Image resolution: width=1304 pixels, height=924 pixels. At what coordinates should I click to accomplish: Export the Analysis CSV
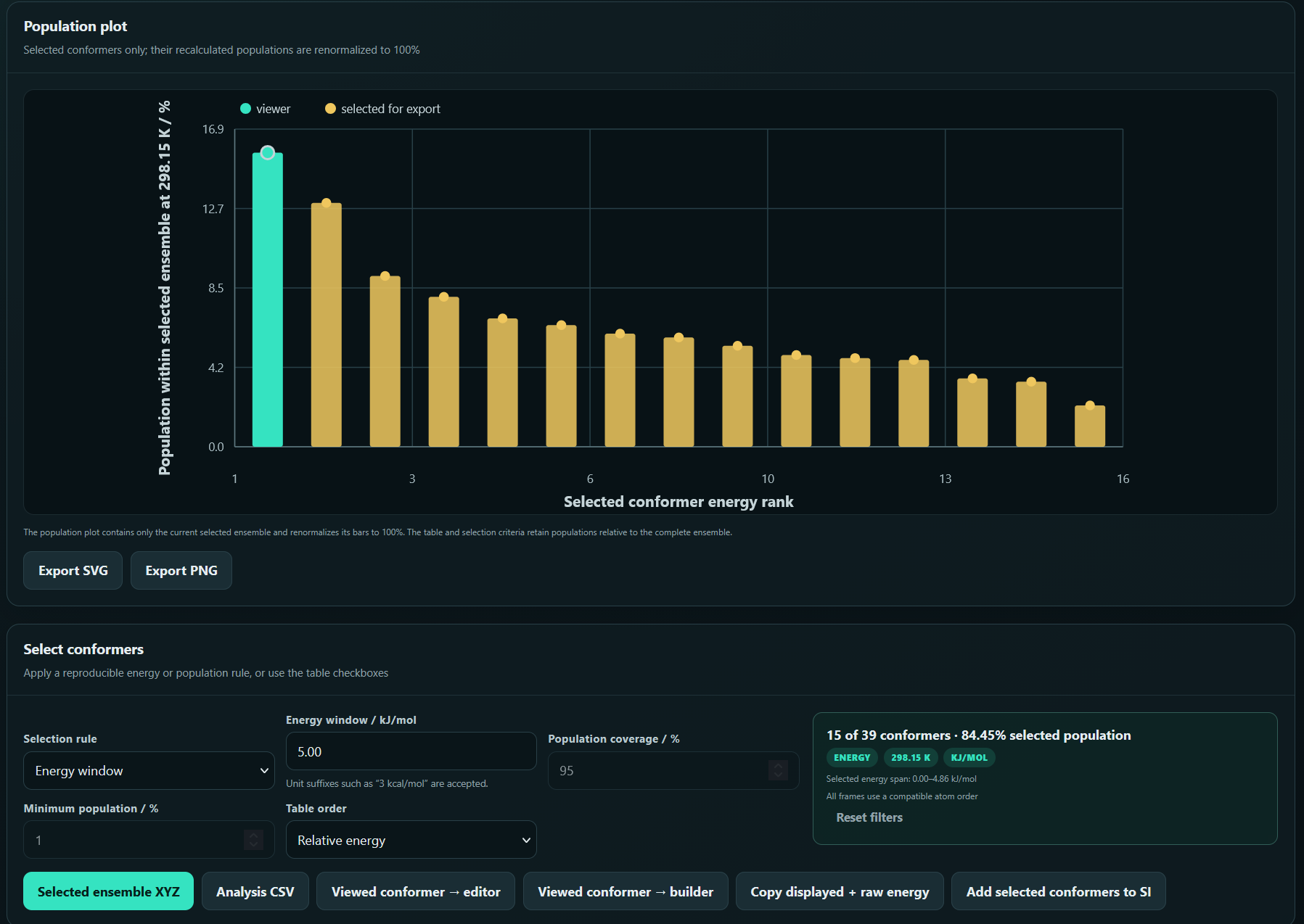255,891
